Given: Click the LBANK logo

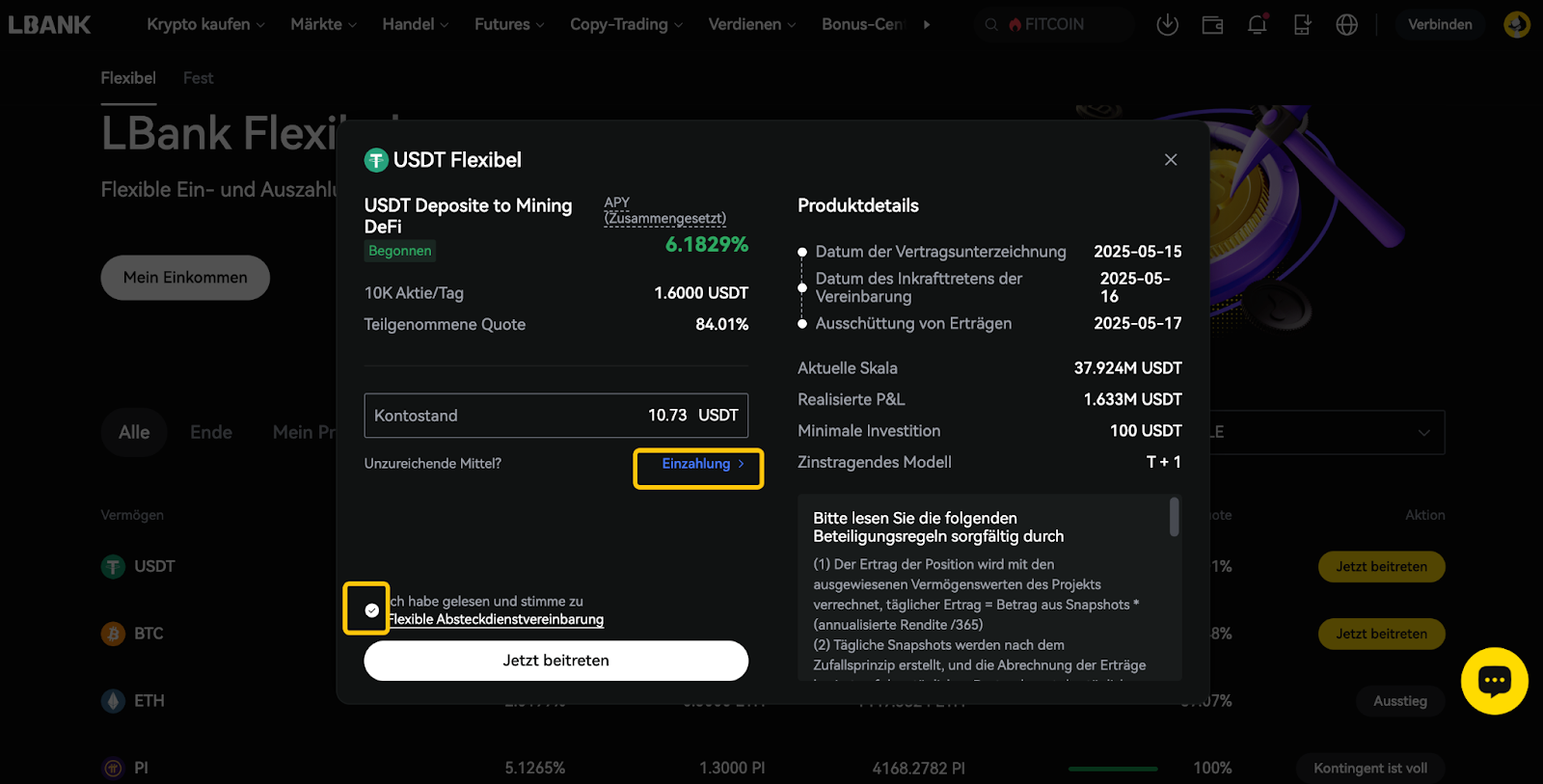Looking at the screenshot, I should 50,24.
